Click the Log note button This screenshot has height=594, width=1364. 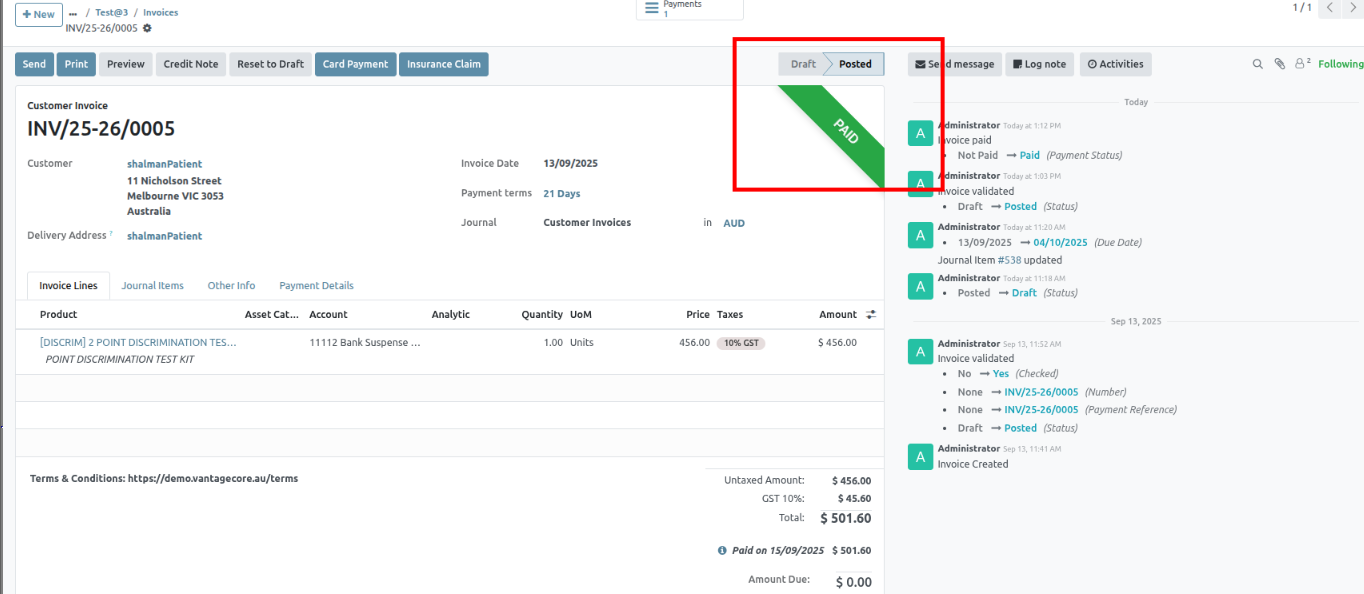tap(1038, 64)
